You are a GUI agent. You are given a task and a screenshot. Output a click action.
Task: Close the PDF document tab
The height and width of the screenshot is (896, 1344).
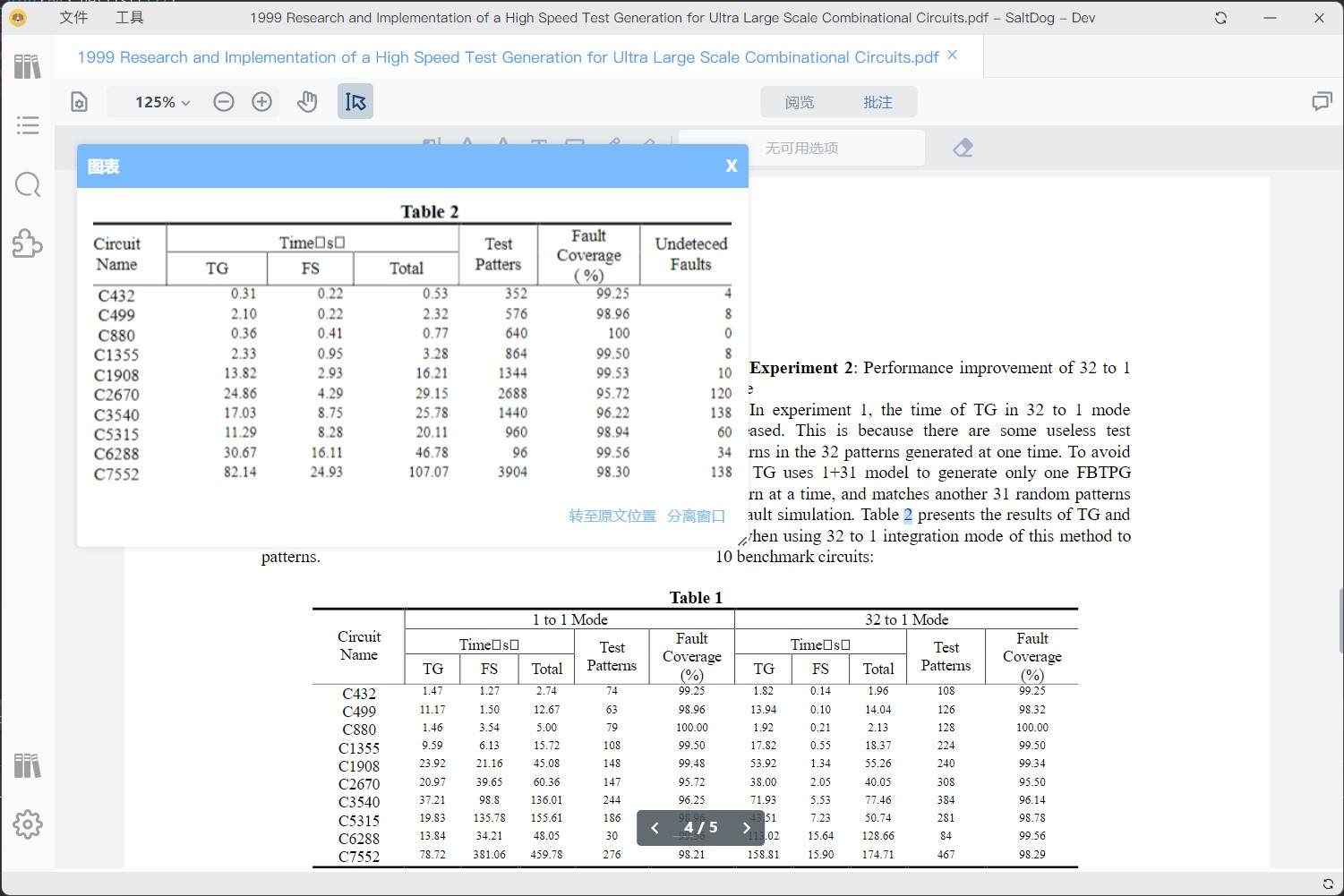[953, 55]
